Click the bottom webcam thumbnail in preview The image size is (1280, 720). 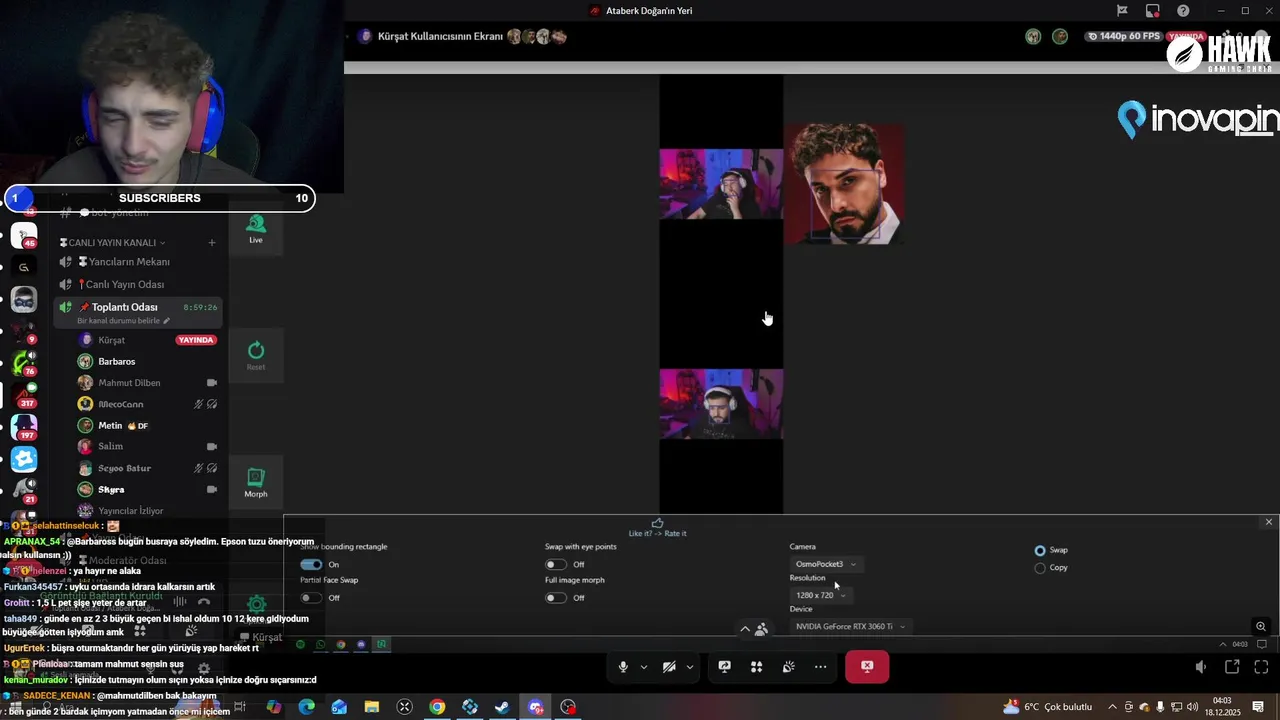[721, 404]
